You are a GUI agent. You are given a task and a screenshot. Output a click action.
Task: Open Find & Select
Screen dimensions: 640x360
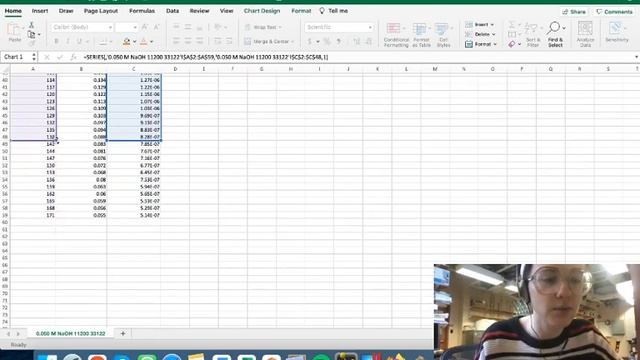(555, 35)
